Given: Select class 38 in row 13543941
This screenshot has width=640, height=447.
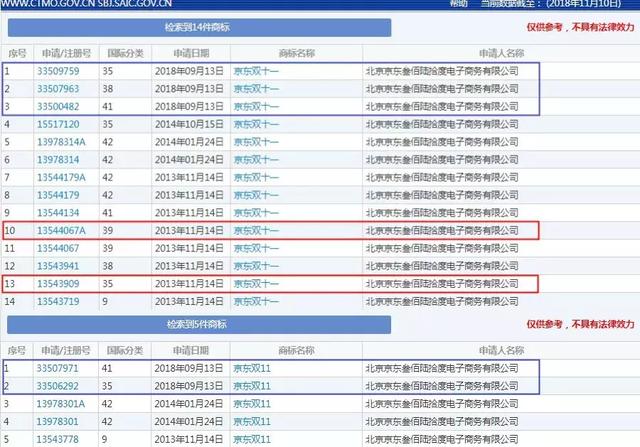Looking at the screenshot, I should (108, 266).
